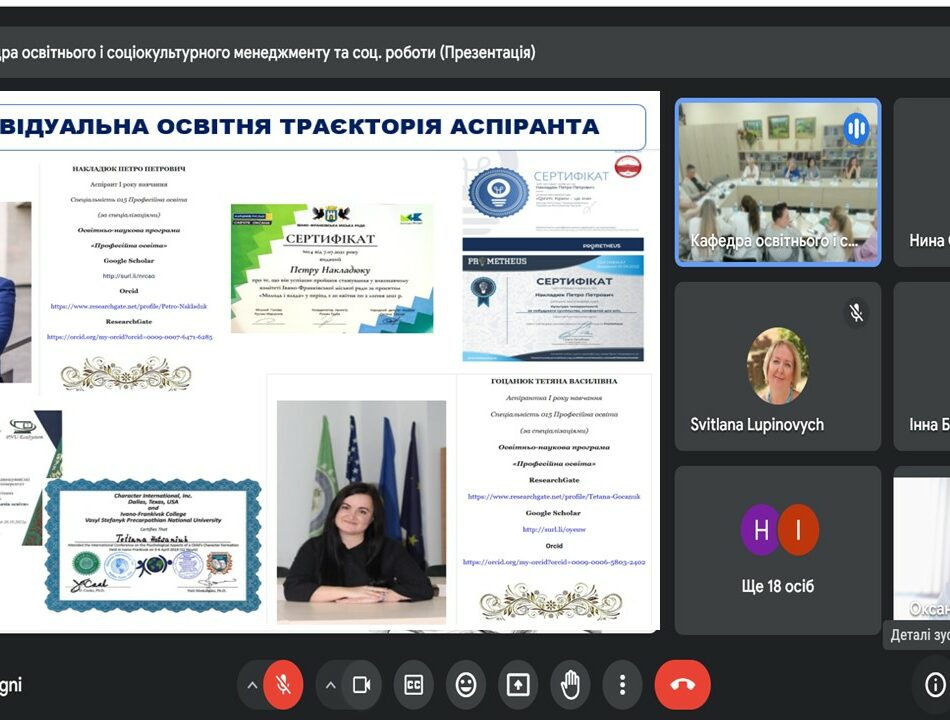Click the audio indicator on Кафедра tile
950x720 pixels.
[x=856, y=127]
